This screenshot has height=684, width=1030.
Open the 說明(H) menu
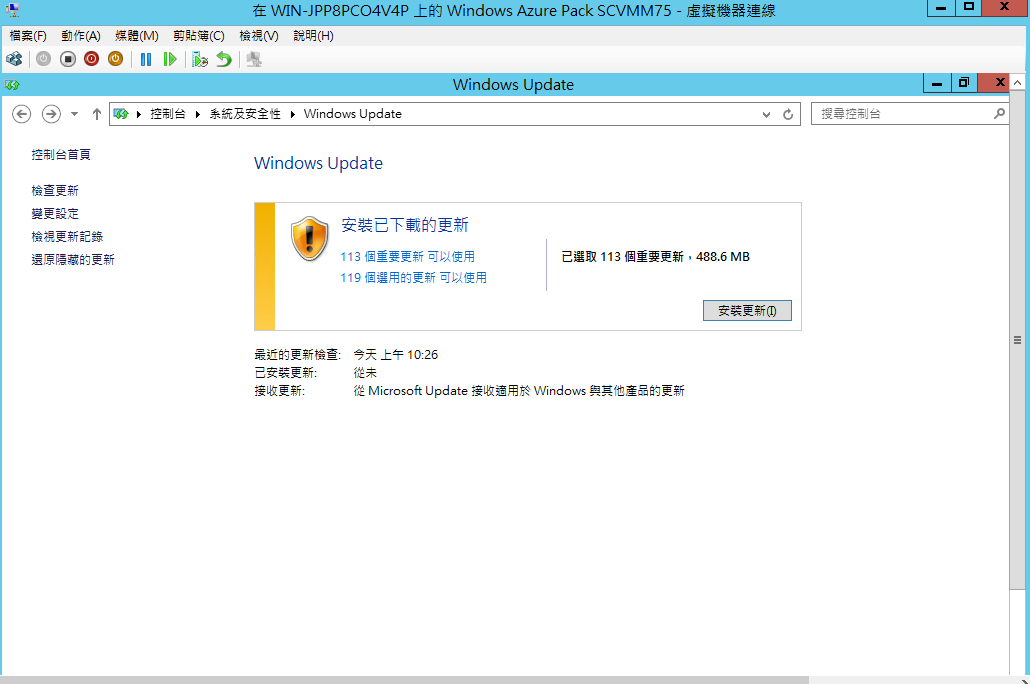click(313, 35)
